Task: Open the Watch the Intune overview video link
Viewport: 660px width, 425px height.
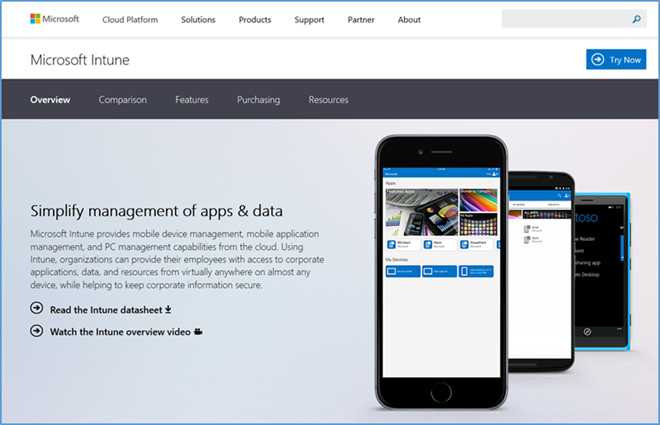Action: point(120,332)
